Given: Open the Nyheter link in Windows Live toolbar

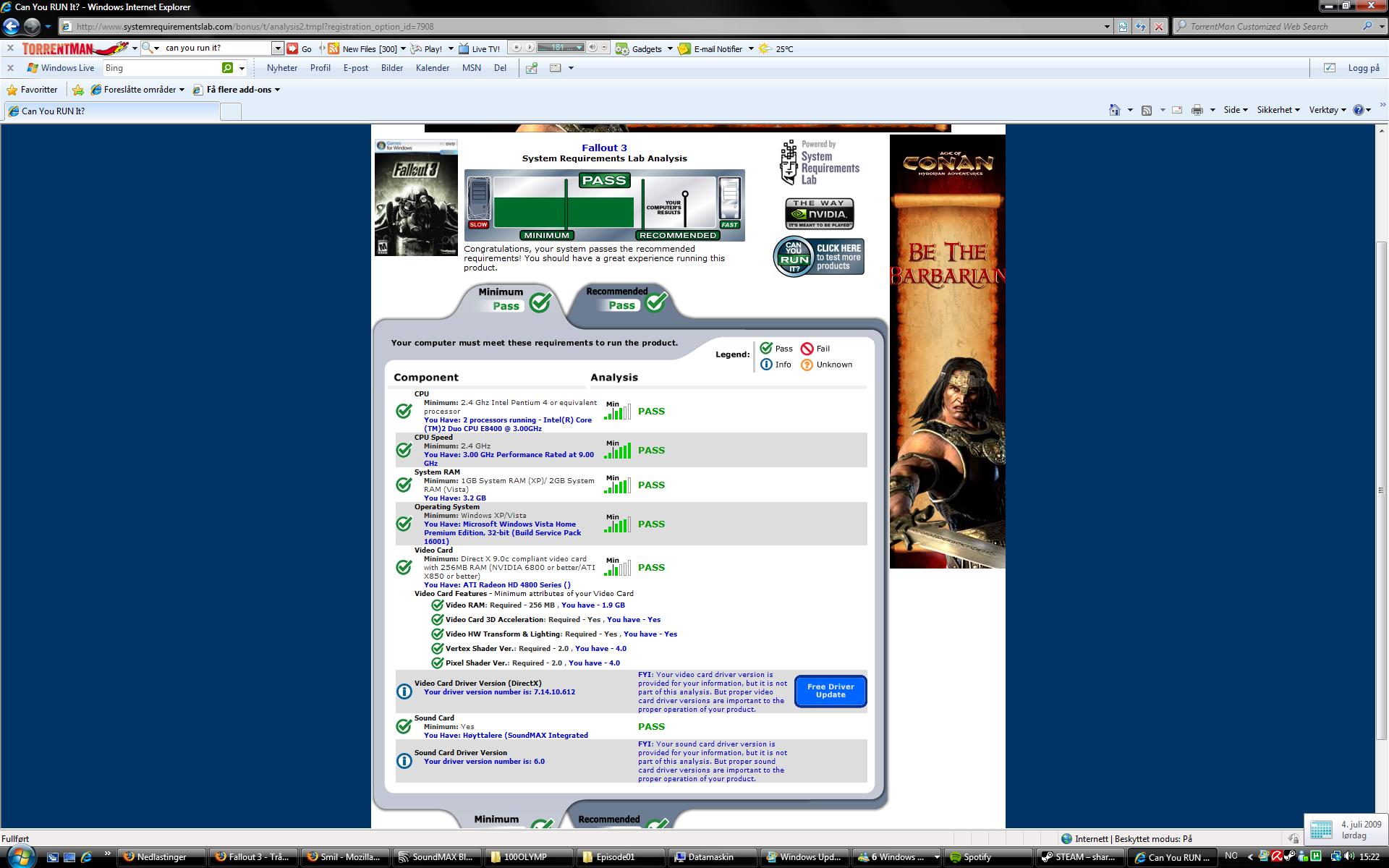Looking at the screenshot, I should [x=282, y=67].
